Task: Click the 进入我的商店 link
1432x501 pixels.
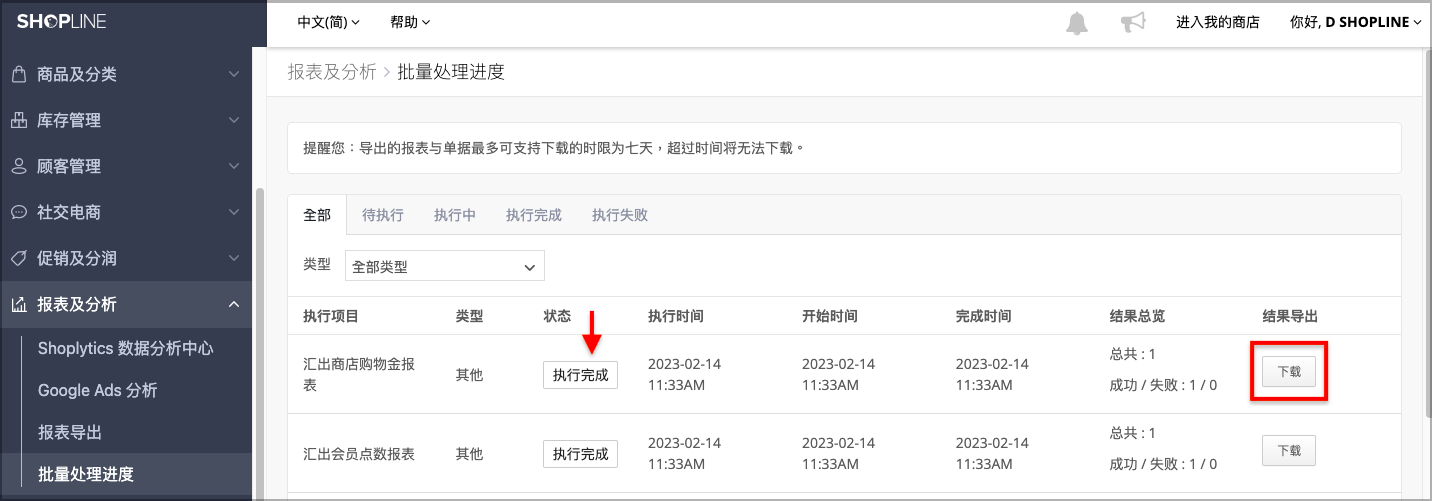Action: [1218, 22]
